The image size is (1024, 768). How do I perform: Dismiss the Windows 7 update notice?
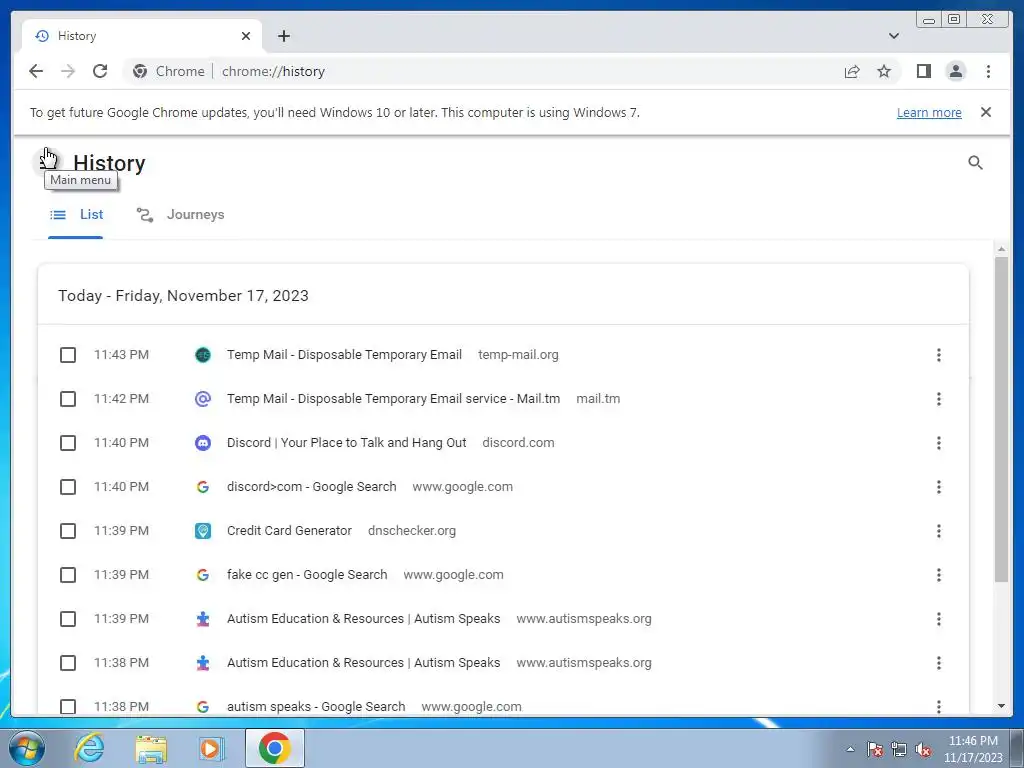[985, 112]
